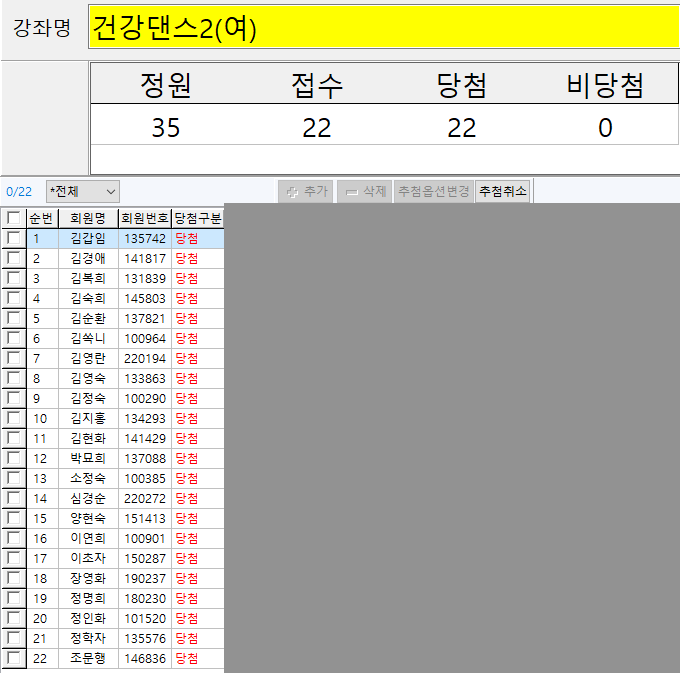This screenshot has width=680, height=673.
Task: Check the box for 이연희
Action: [x=13, y=538]
